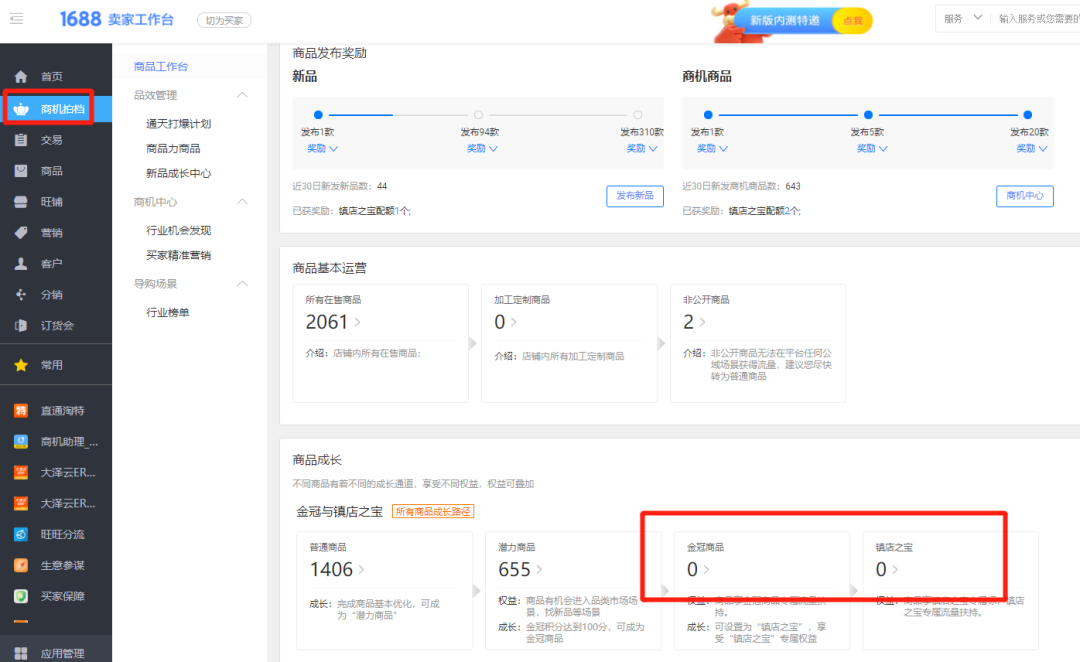1080x662 pixels.
Task: Collapse the 导购场景 section
Action: pos(242,284)
